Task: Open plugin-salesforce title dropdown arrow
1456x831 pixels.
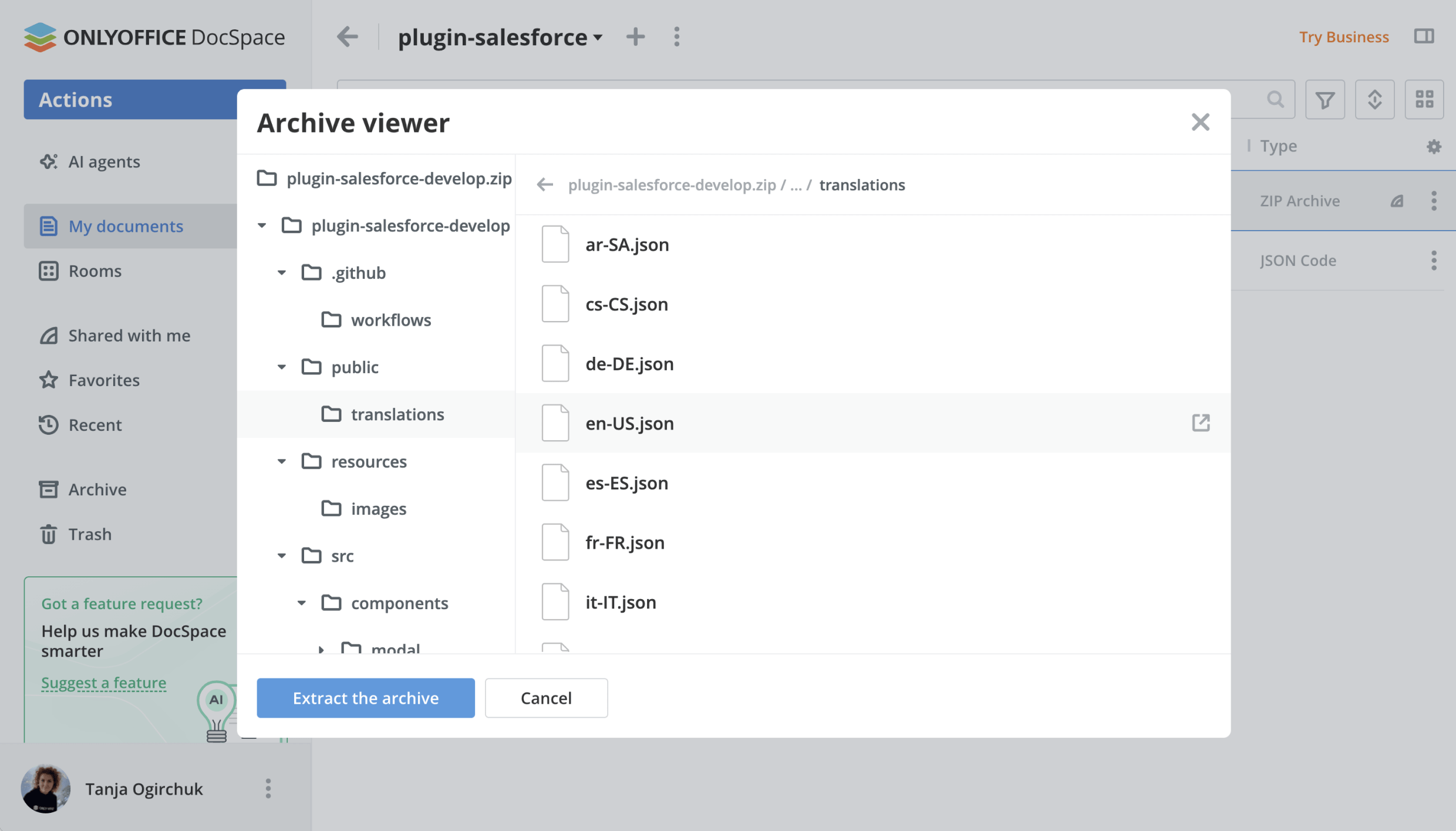Action: tap(598, 38)
